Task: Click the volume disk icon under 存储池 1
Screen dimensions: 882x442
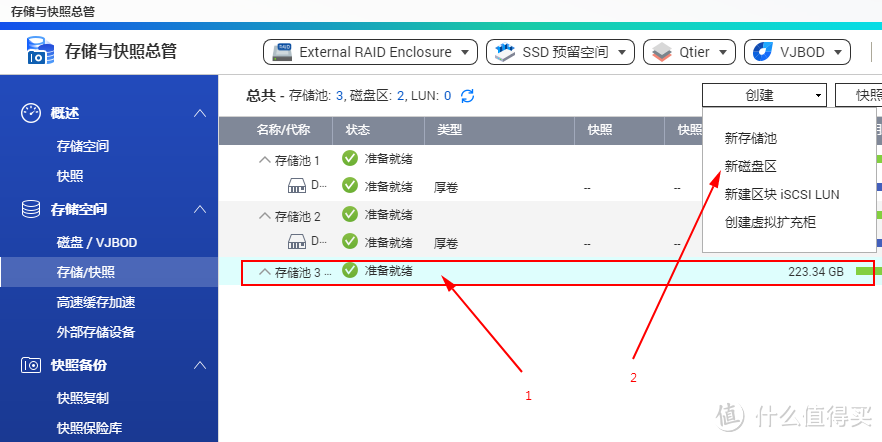Action: (296, 186)
